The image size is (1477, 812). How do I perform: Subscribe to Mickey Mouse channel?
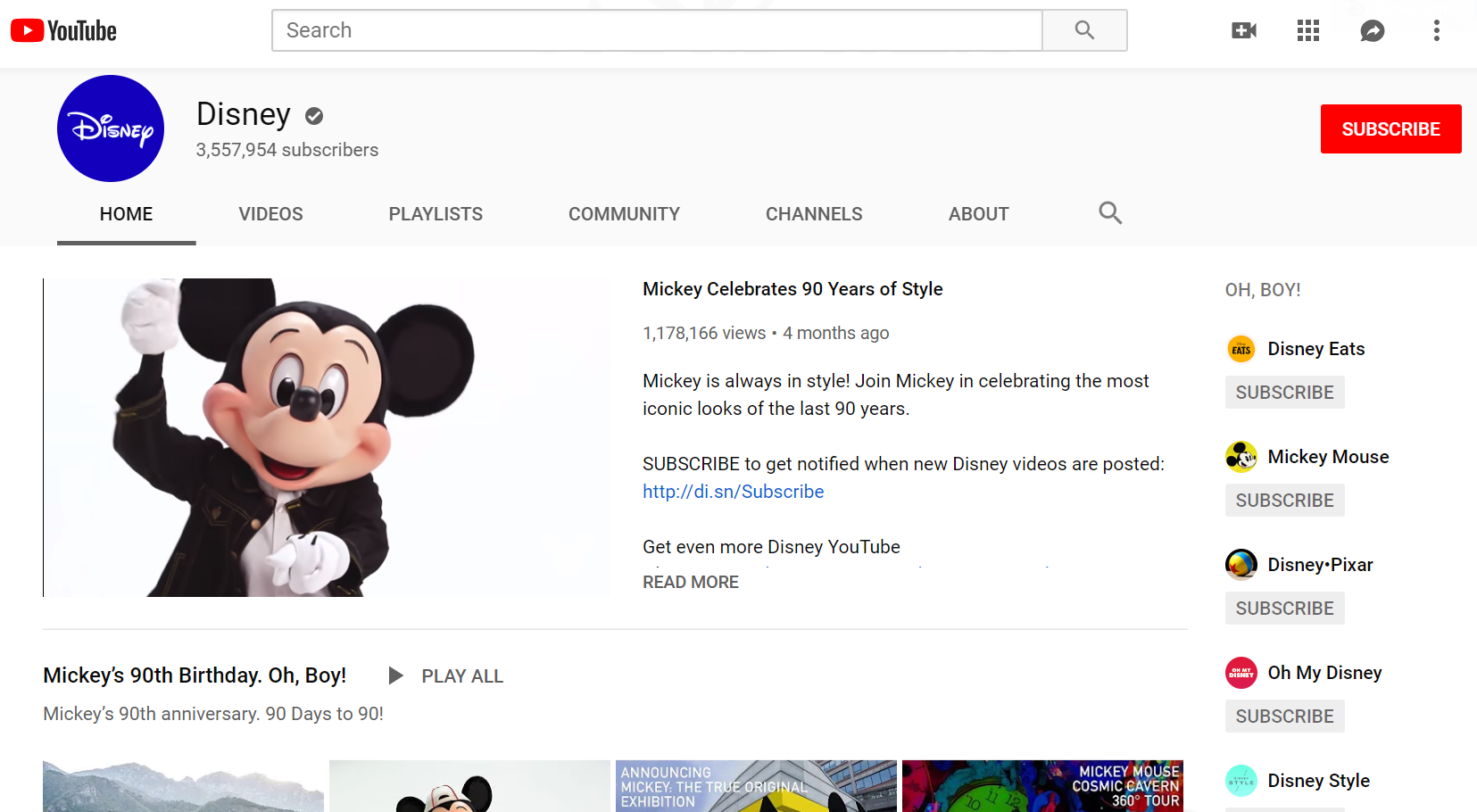[1284, 501]
